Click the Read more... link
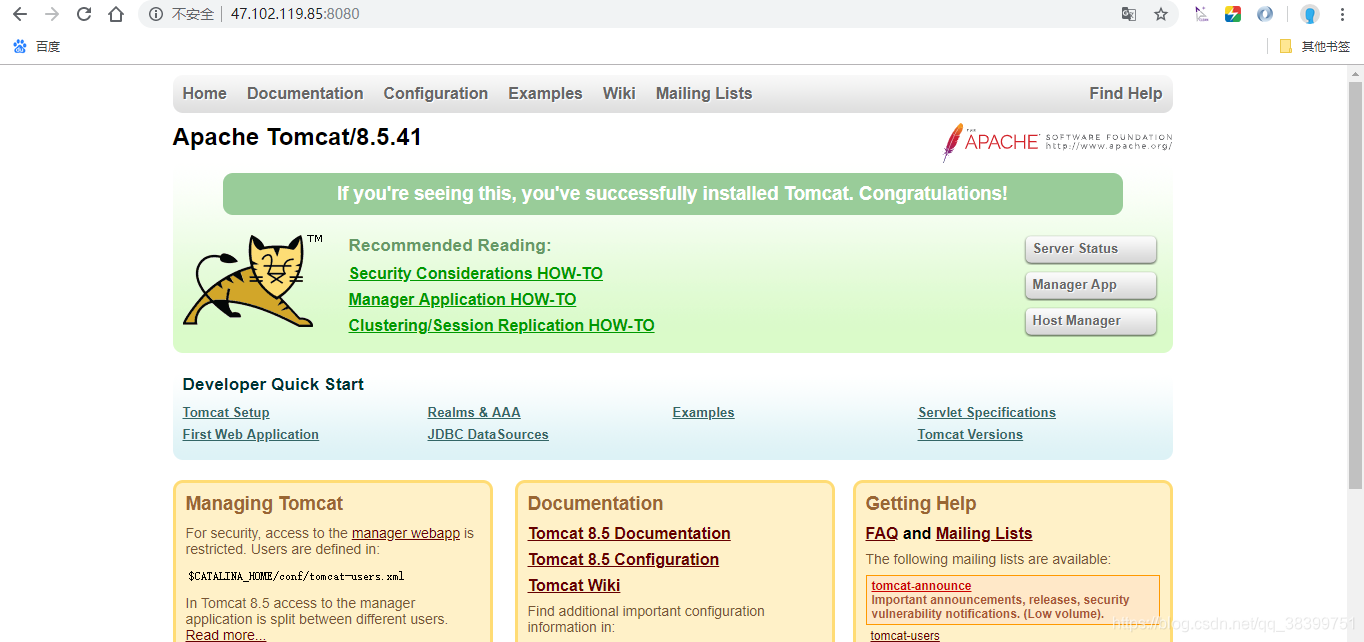The image size is (1364, 642). (226, 635)
